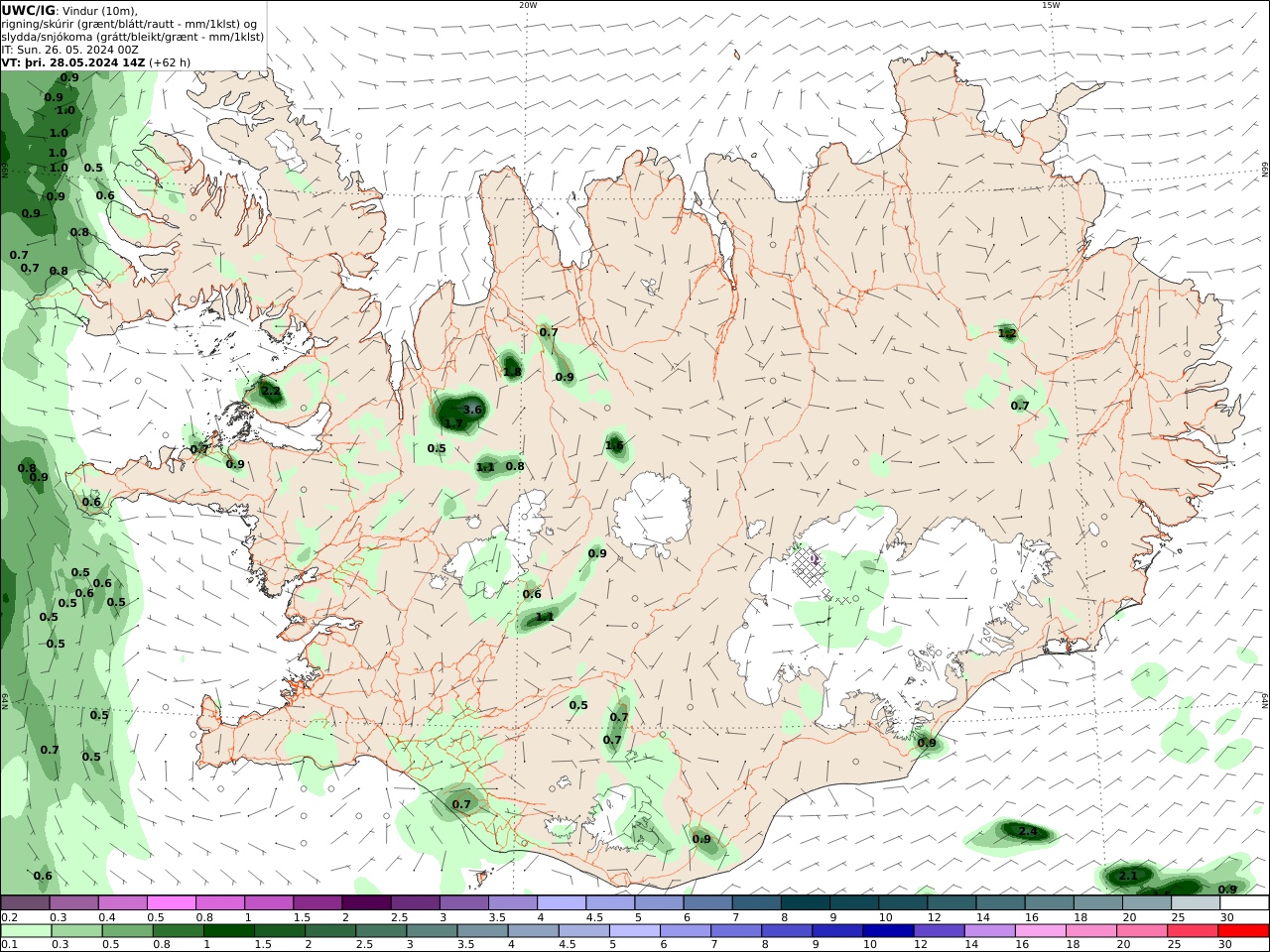This screenshot has height=952, width=1270.
Task: Click the dusky purple 0.2 snow legend swatch
Action: pyautogui.click(x=26, y=903)
